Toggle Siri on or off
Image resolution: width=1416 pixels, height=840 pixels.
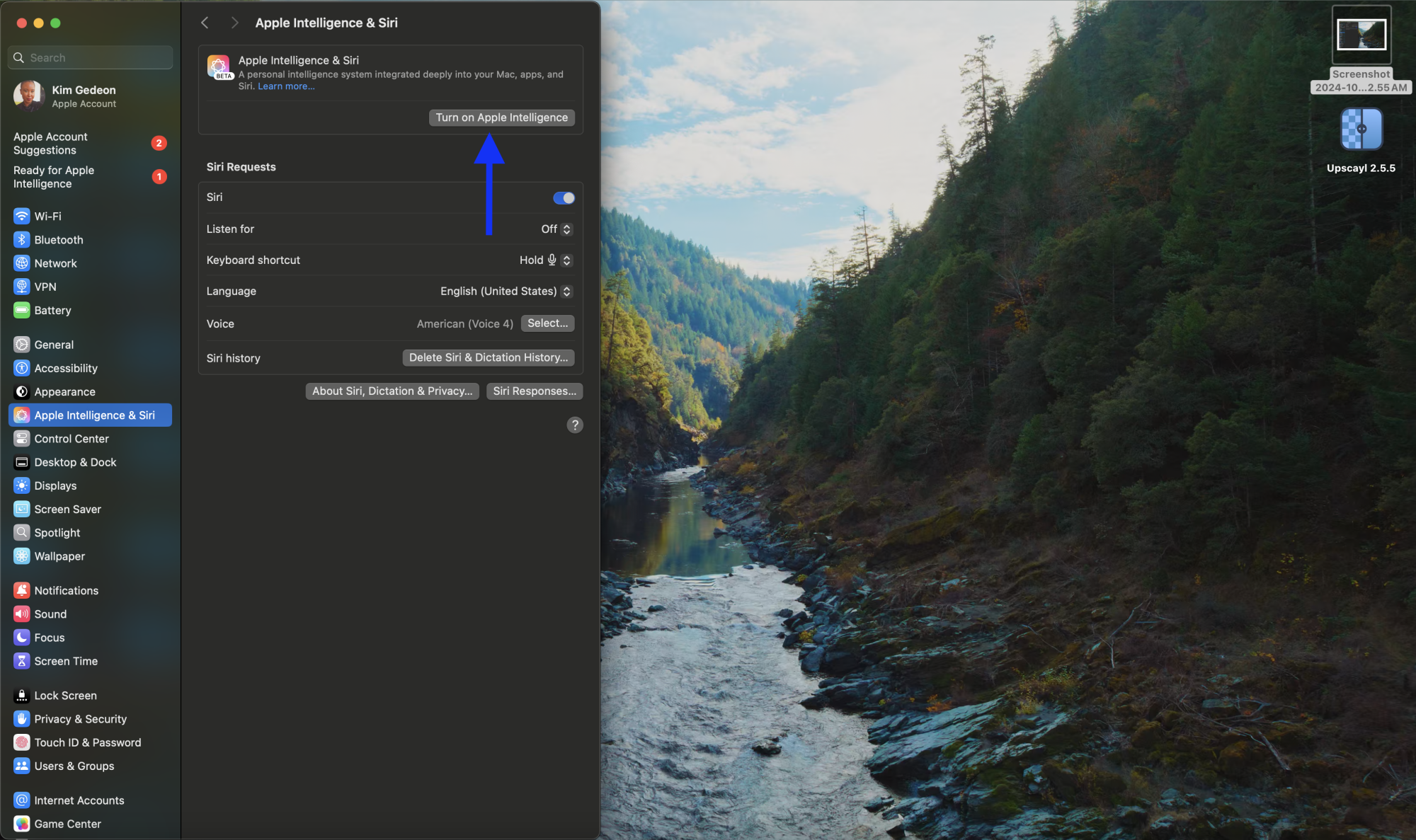(563, 196)
